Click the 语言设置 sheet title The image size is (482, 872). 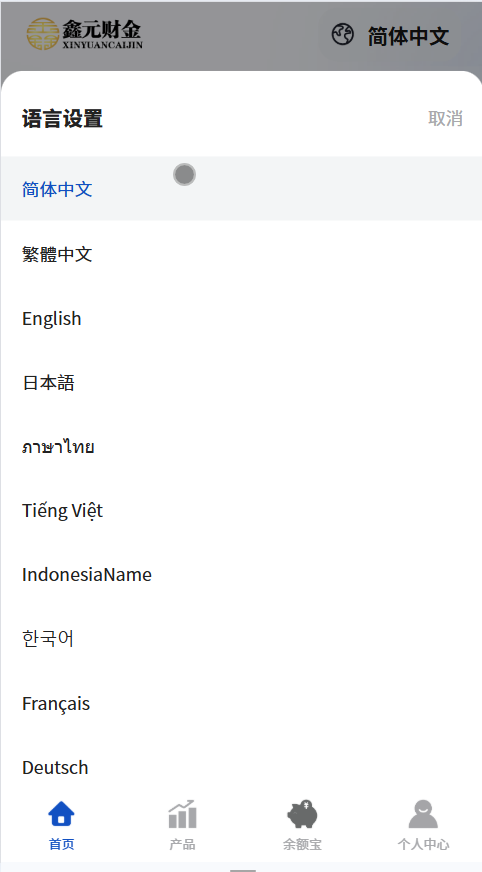[x=62, y=119]
